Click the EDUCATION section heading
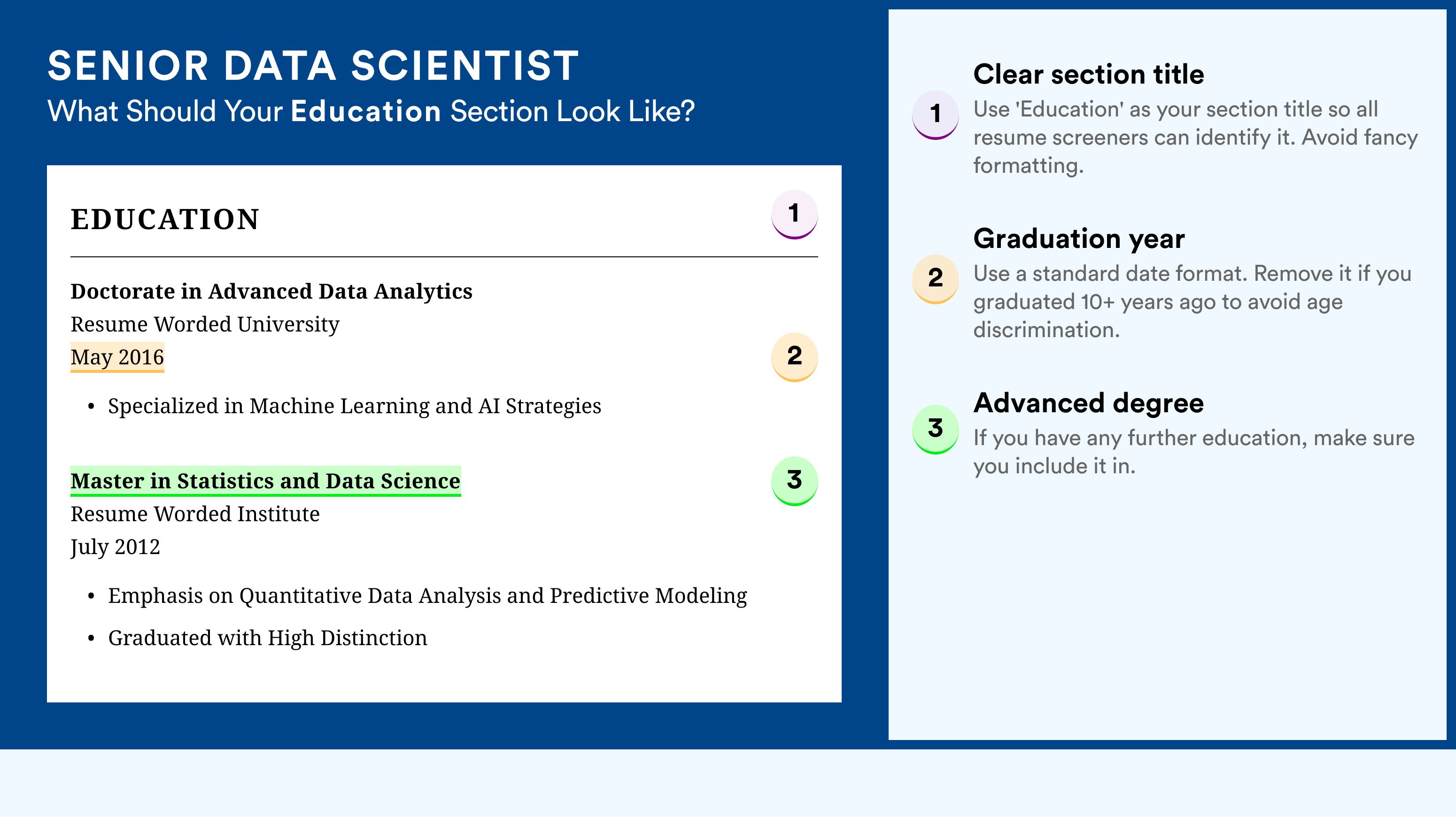This screenshot has height=817, width=1456. pyautogui.click(x=164, y=219)
